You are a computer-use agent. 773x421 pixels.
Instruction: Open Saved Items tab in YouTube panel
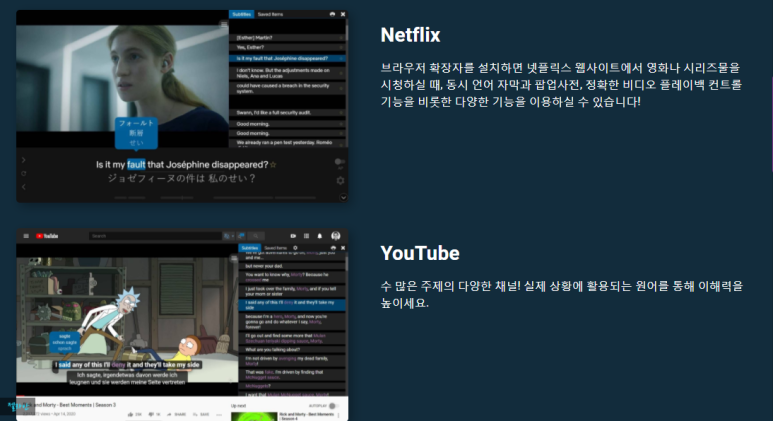tap(275, 248)
